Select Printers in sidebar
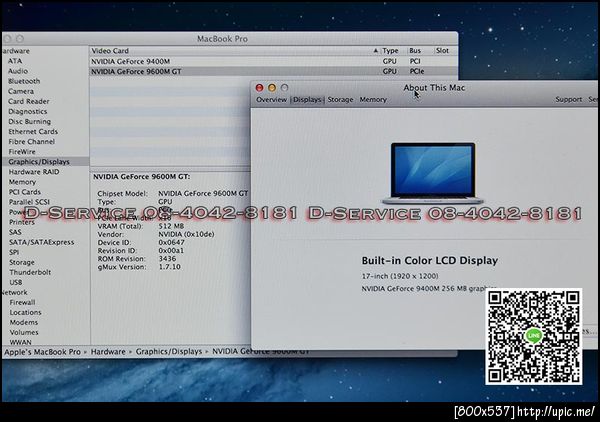 pyautogui.click(x=22, y=222)
